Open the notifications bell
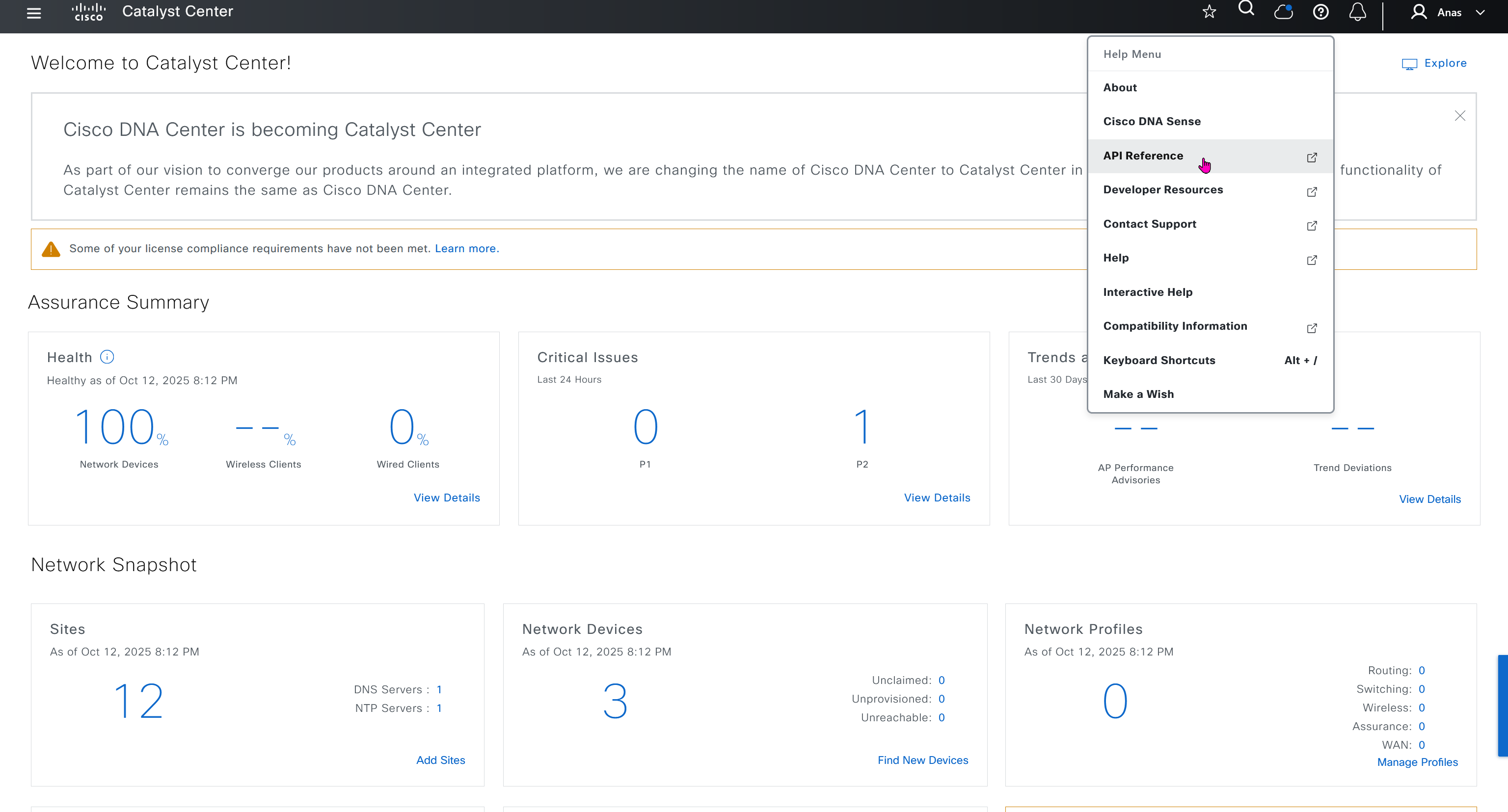This screenshot has width=1508, height=812. point(1358,12)
